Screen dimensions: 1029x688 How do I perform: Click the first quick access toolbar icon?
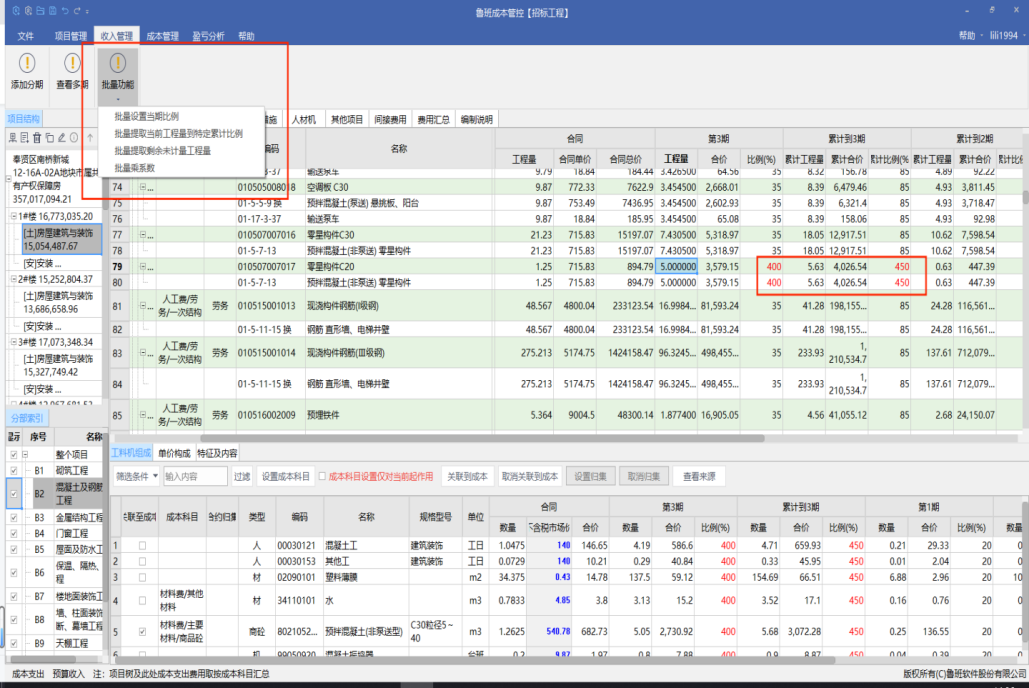(x=16, y=11)
